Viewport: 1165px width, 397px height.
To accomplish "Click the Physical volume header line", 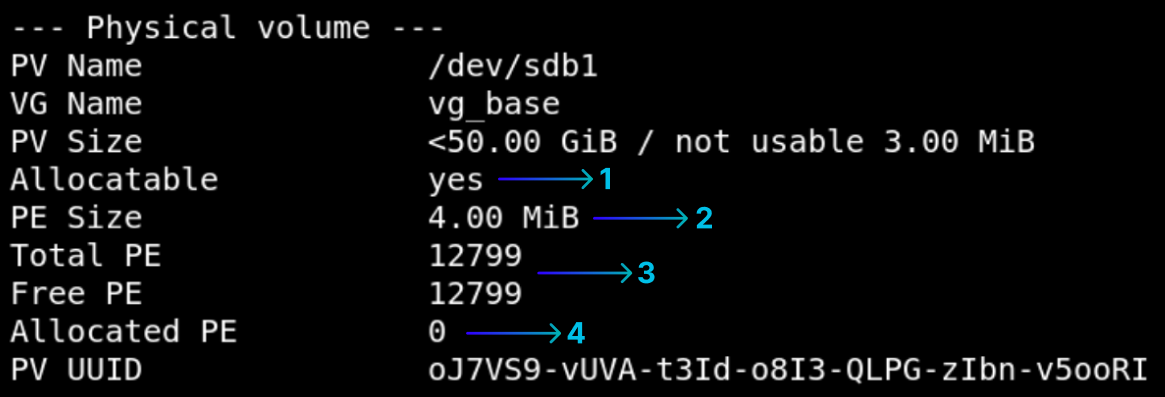I will click(x=227, y=29).
